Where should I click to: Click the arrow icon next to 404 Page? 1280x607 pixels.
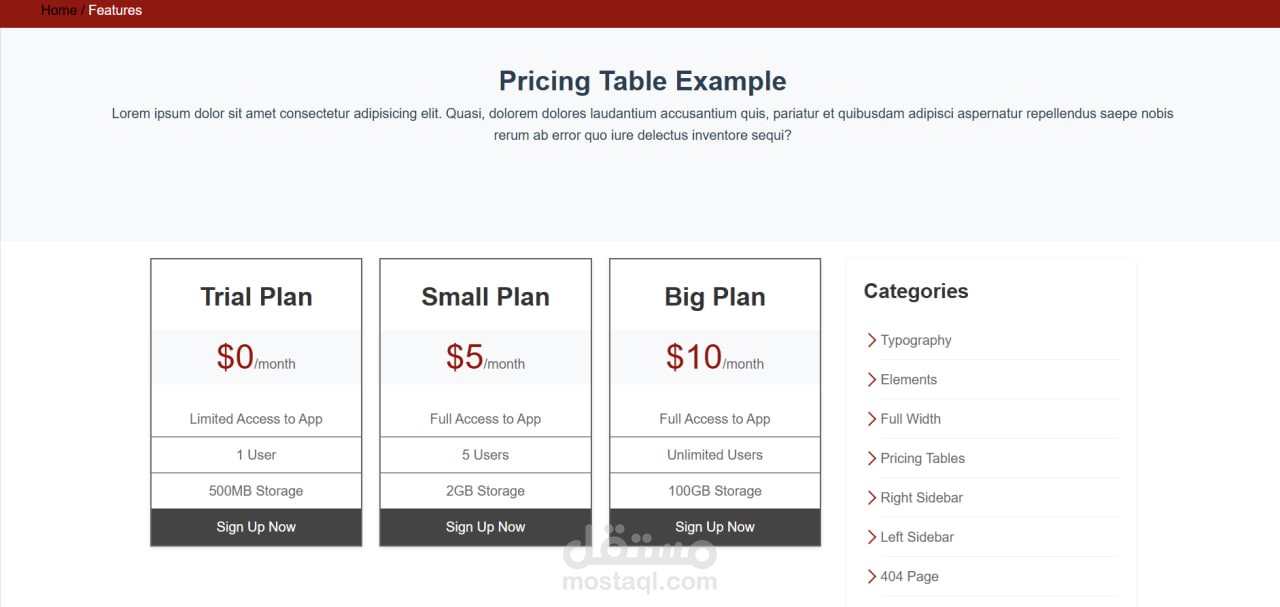[x=872, y=576]
